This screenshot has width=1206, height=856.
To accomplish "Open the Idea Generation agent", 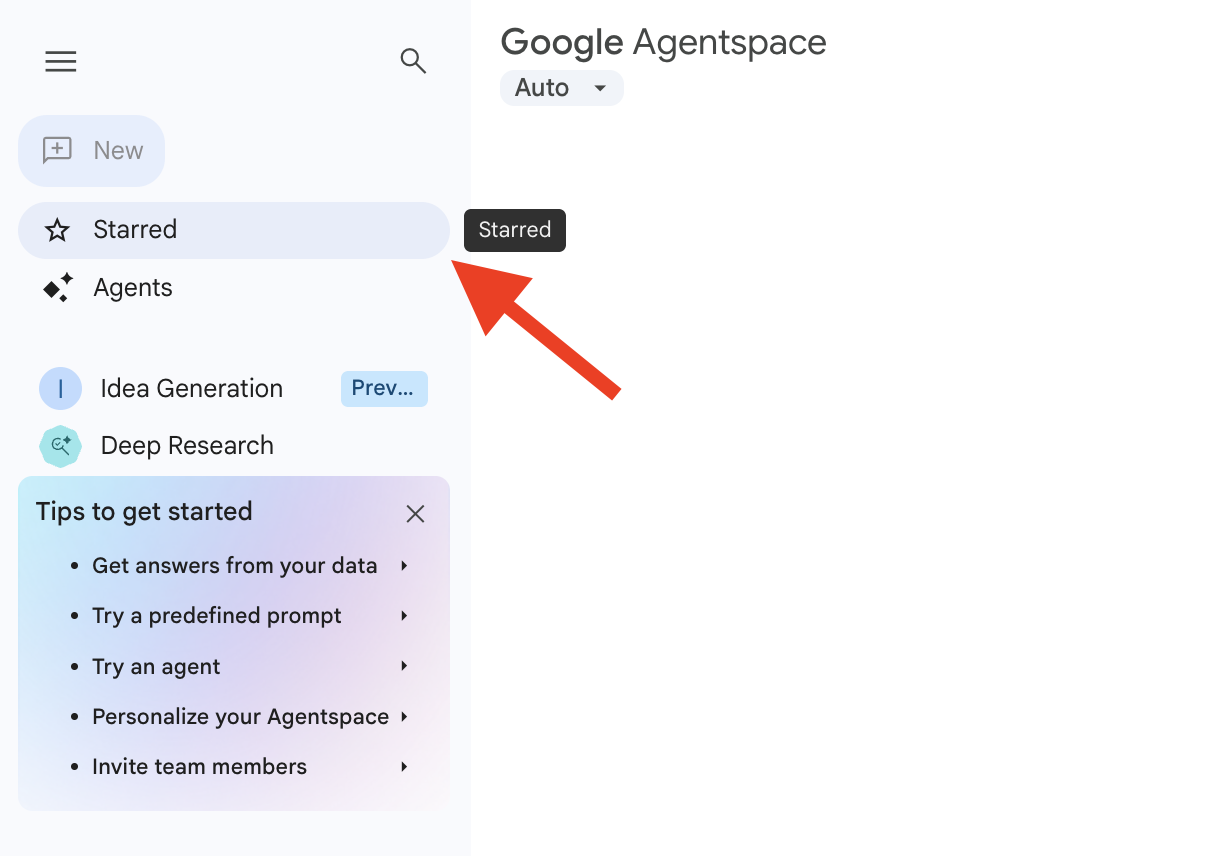I will point(191,388).
